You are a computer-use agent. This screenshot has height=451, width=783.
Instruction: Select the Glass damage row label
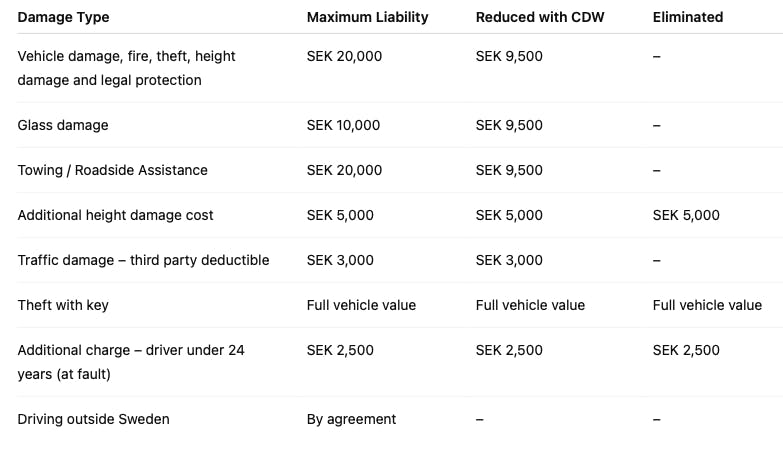click(62, 125)
